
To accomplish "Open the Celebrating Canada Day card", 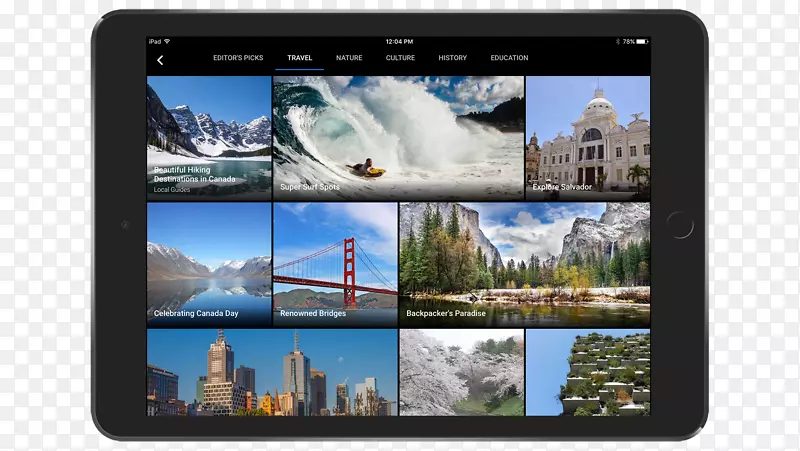I will pos(209,264).
